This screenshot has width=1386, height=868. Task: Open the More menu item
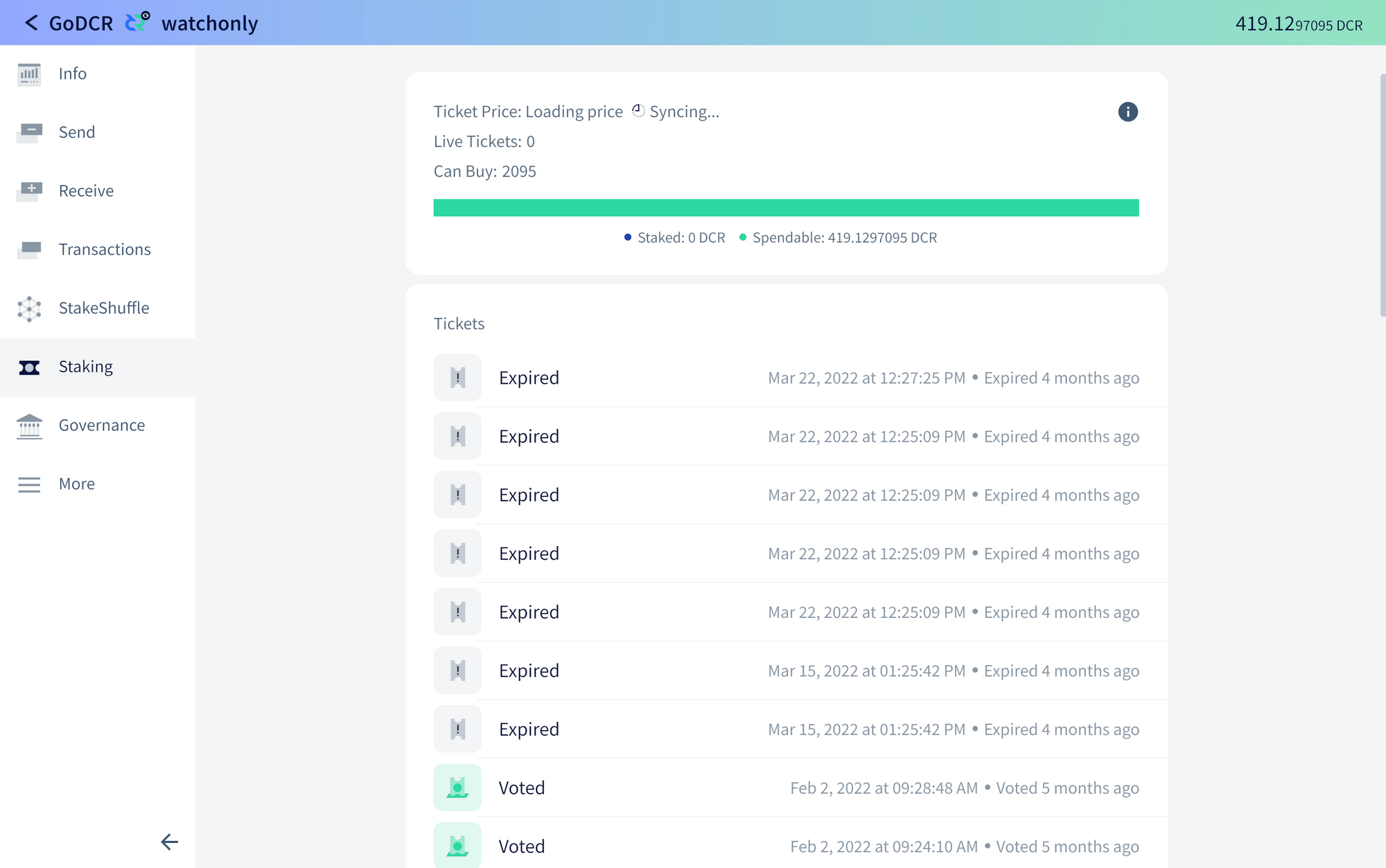[76, 484]
